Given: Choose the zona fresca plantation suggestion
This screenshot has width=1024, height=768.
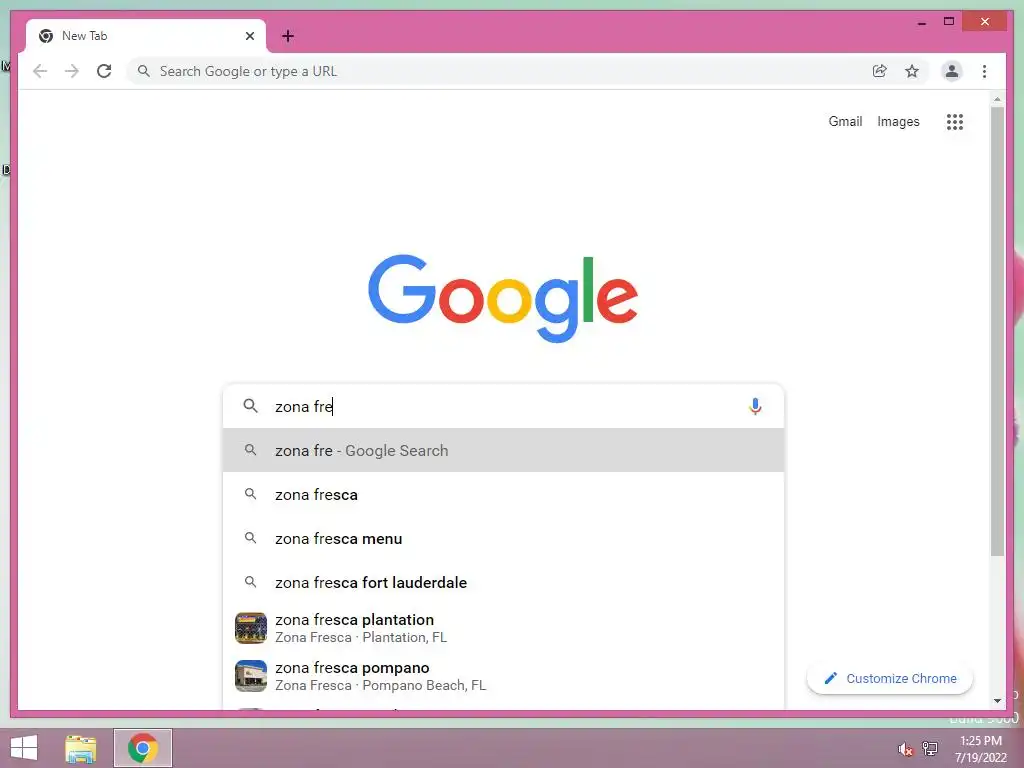Looking at the screenshot, I should coord(503,628).
